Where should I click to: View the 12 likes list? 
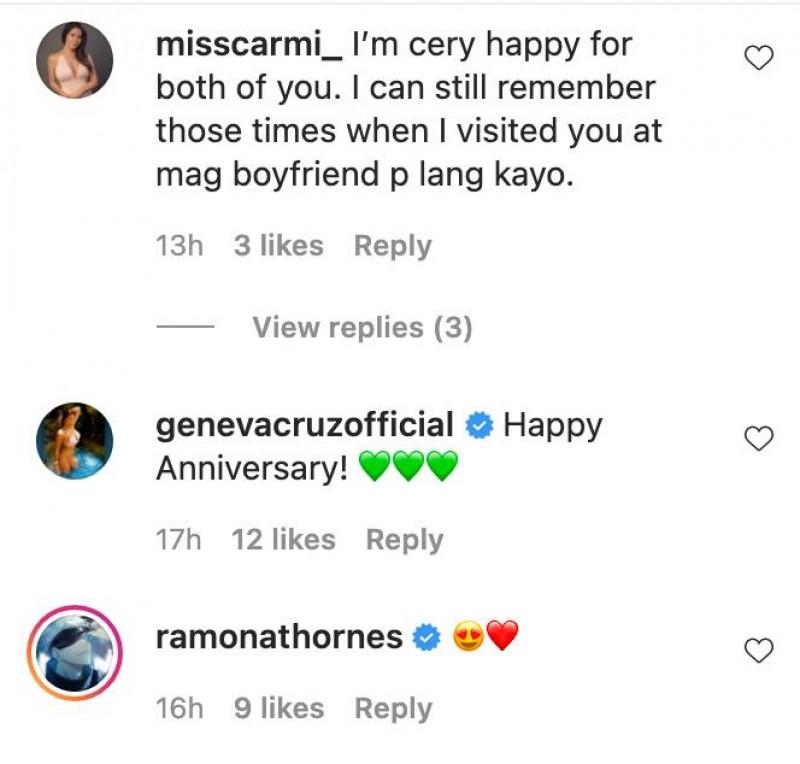click(283, 540)
